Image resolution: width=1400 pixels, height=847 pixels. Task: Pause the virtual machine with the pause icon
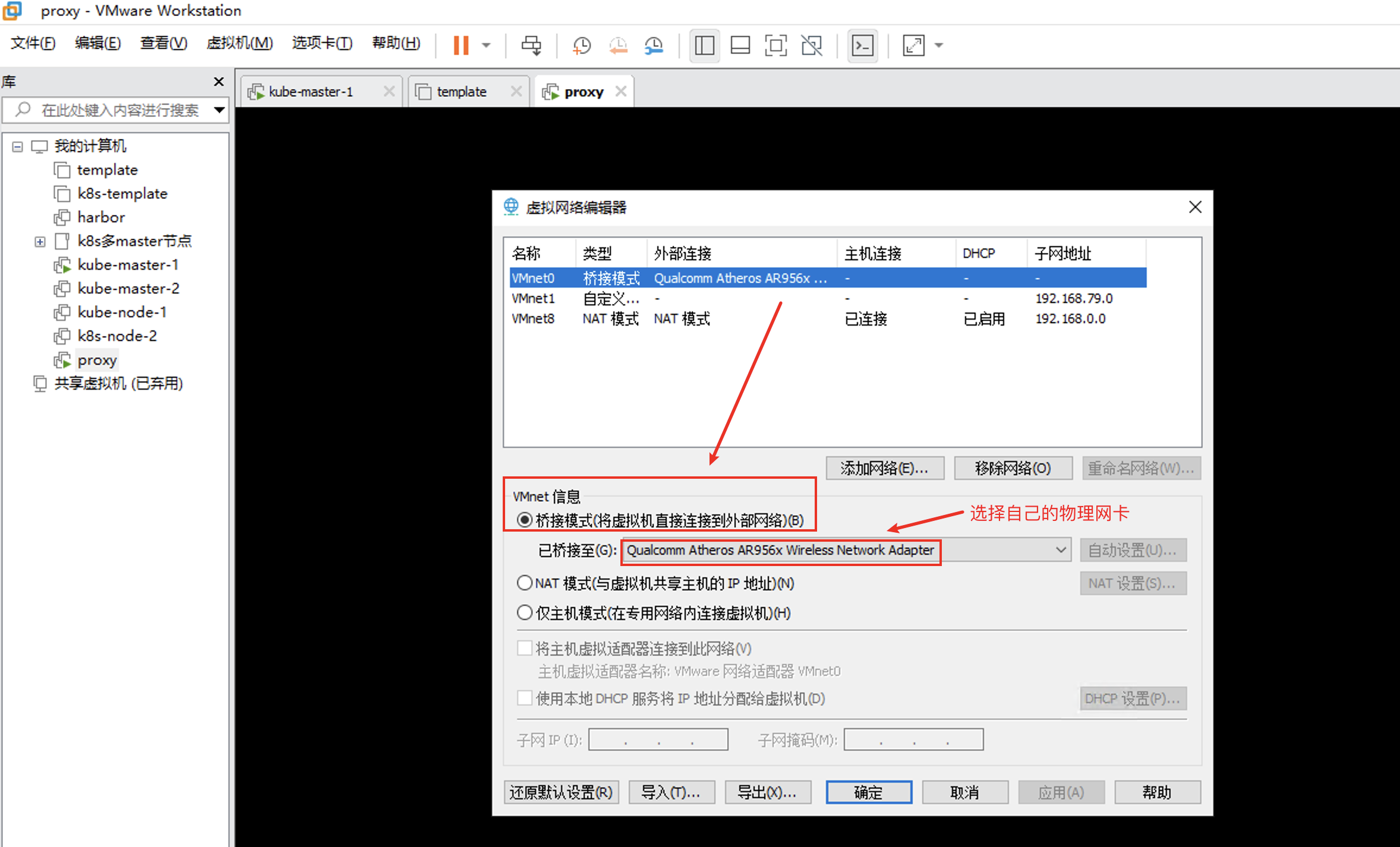click(x=461, y=45)
